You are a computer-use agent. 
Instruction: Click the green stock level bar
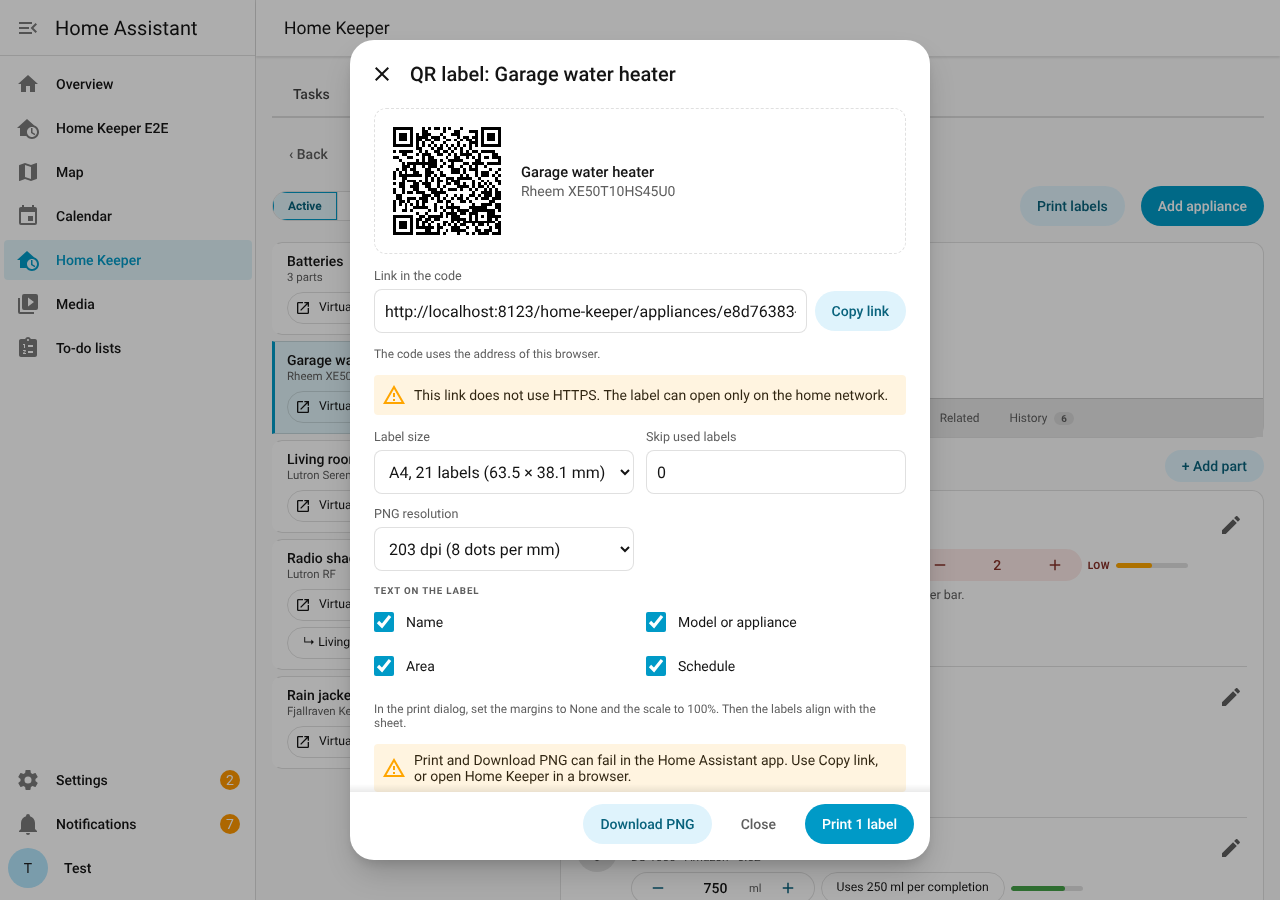1046,888
